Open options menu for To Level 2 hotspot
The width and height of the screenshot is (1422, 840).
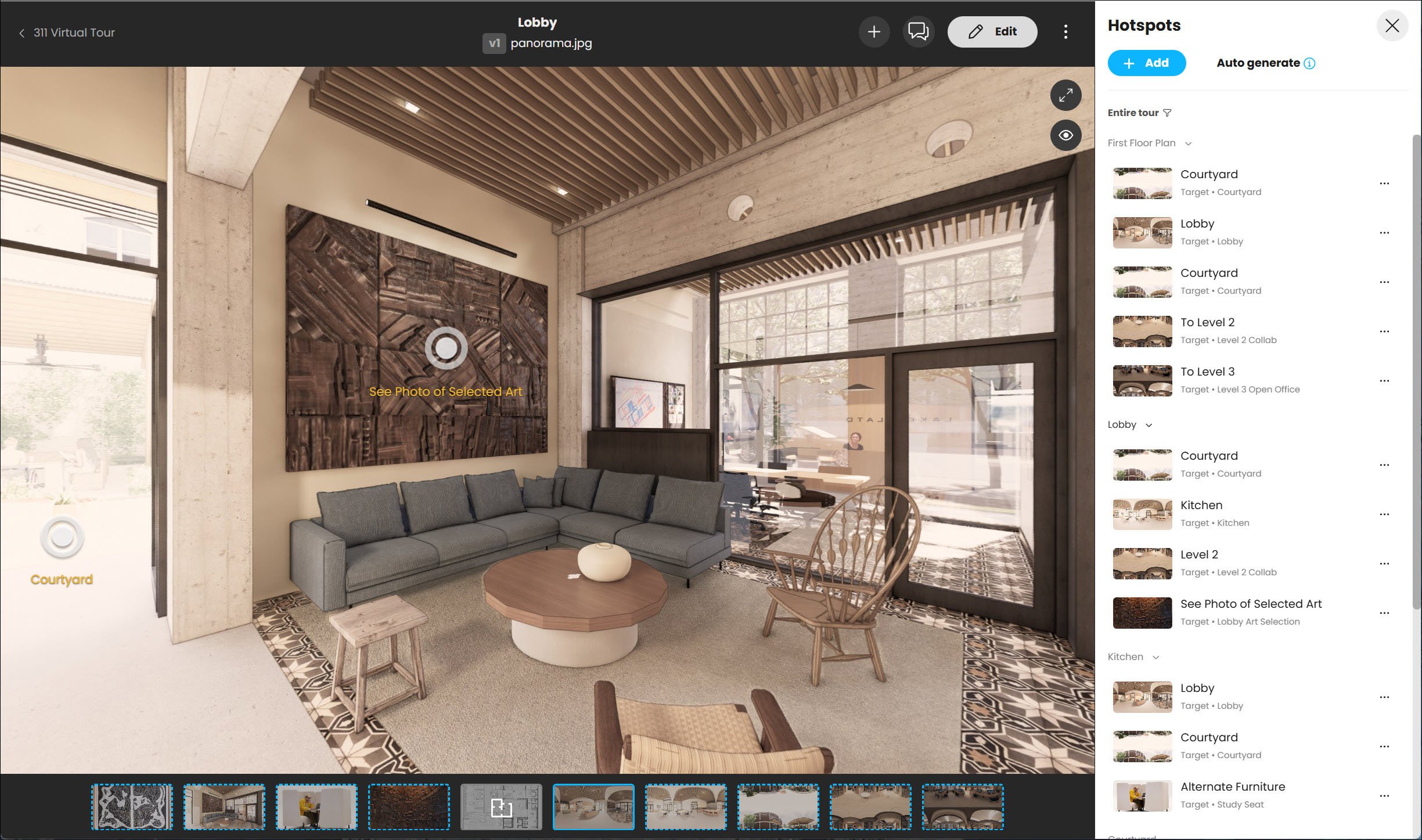click(x=1384, y=331)
